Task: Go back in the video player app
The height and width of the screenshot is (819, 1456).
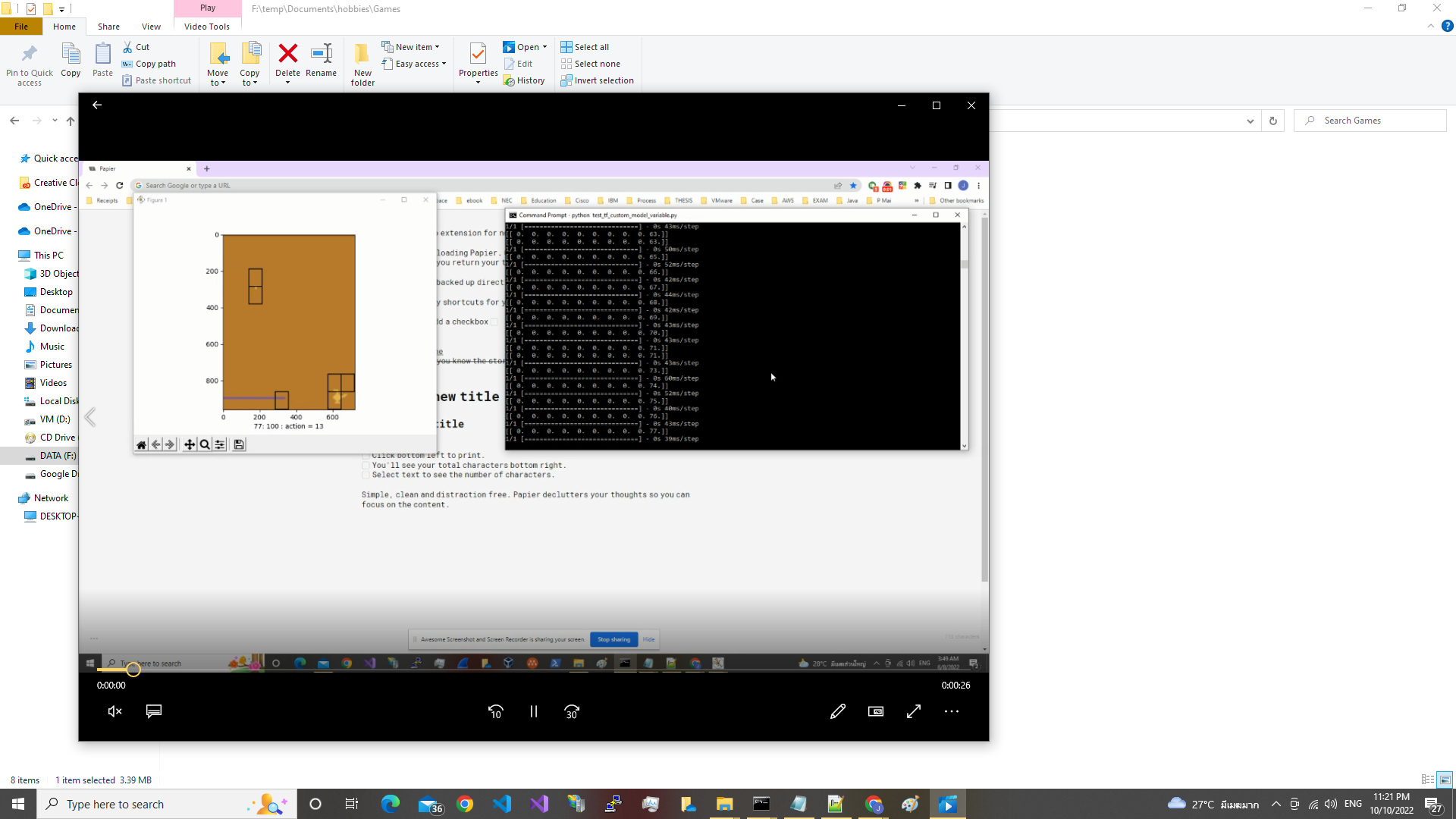Action: 97,105
